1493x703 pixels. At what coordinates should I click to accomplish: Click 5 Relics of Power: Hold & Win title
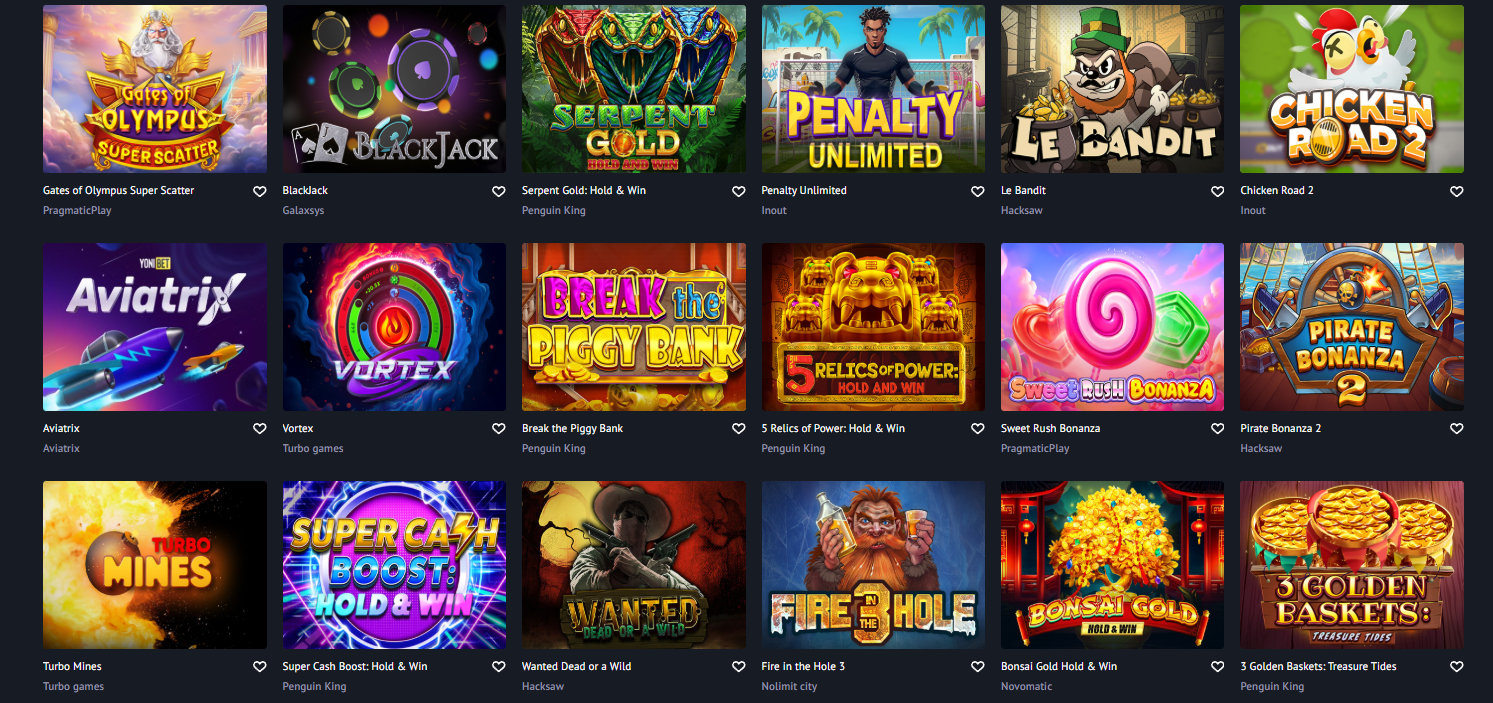pos(833,428)
